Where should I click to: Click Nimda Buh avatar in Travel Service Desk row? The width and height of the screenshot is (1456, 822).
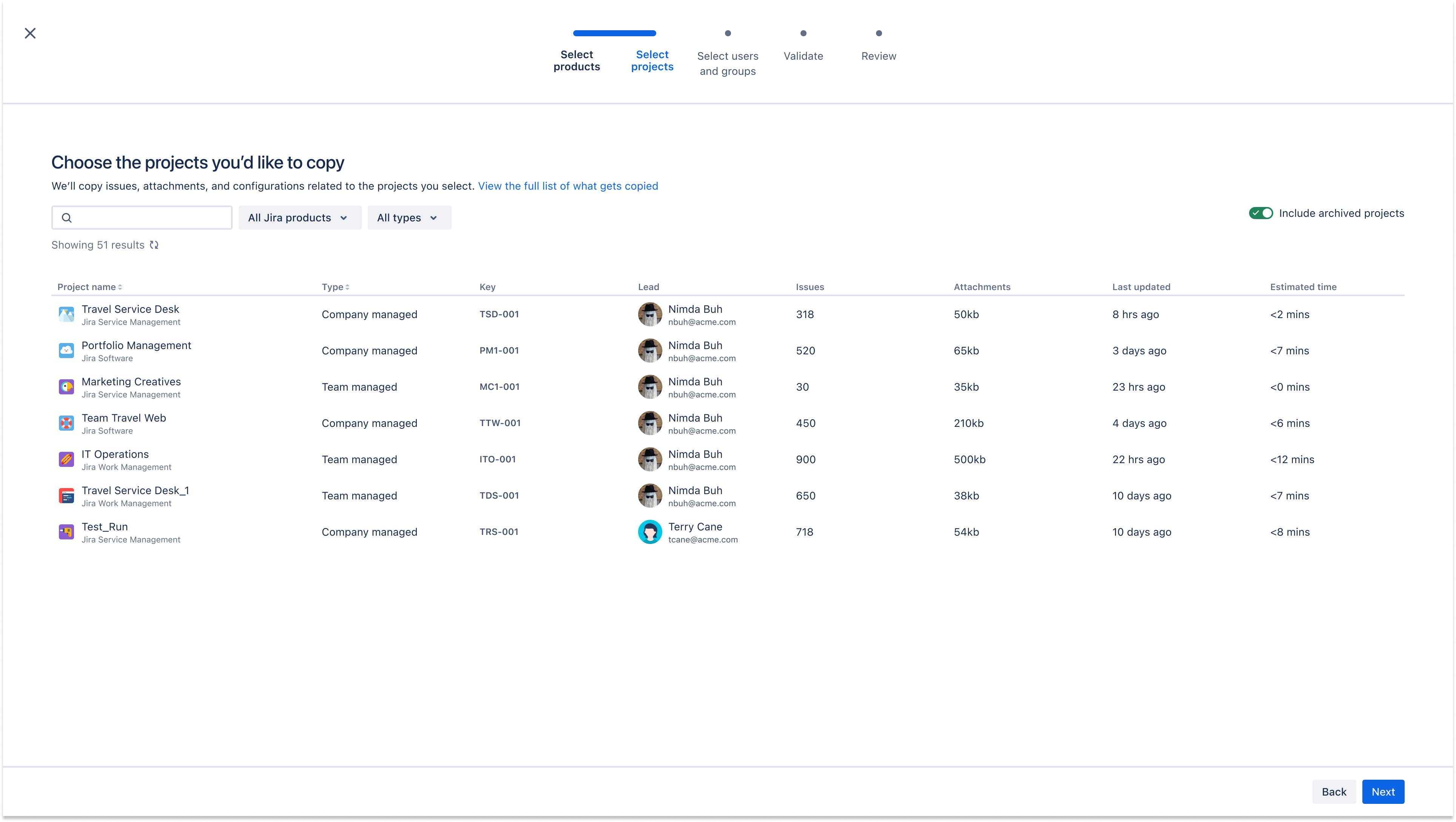pos(650,314)
